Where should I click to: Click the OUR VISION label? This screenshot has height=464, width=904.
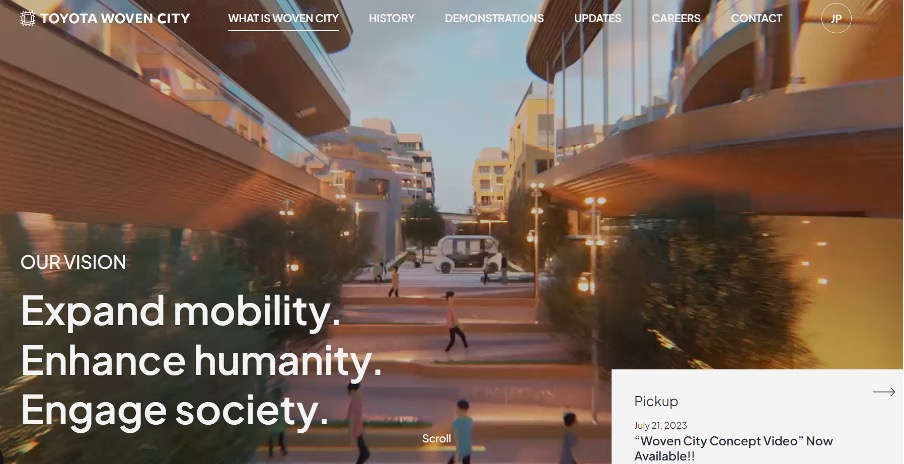73,262
